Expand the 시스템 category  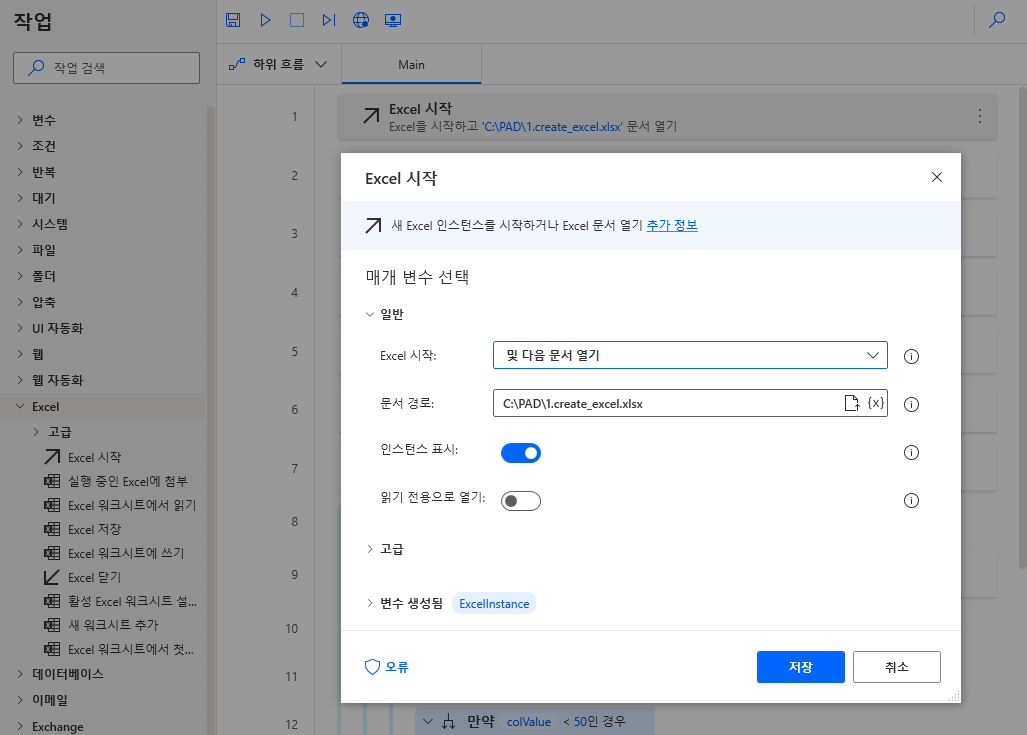click(x=20, y=224)
